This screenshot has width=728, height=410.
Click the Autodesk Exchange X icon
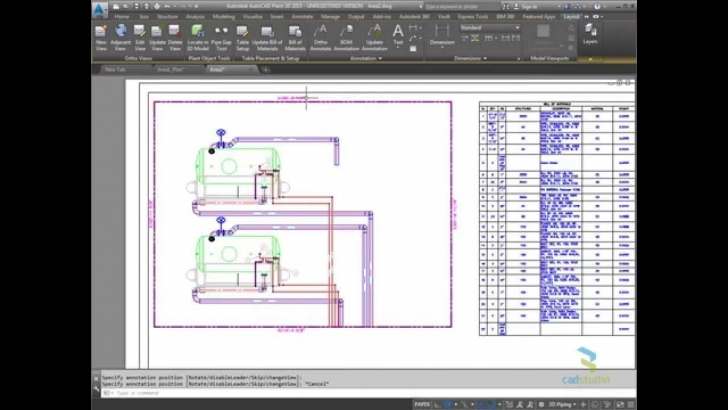pyautogui.click(x=568, y=7)
